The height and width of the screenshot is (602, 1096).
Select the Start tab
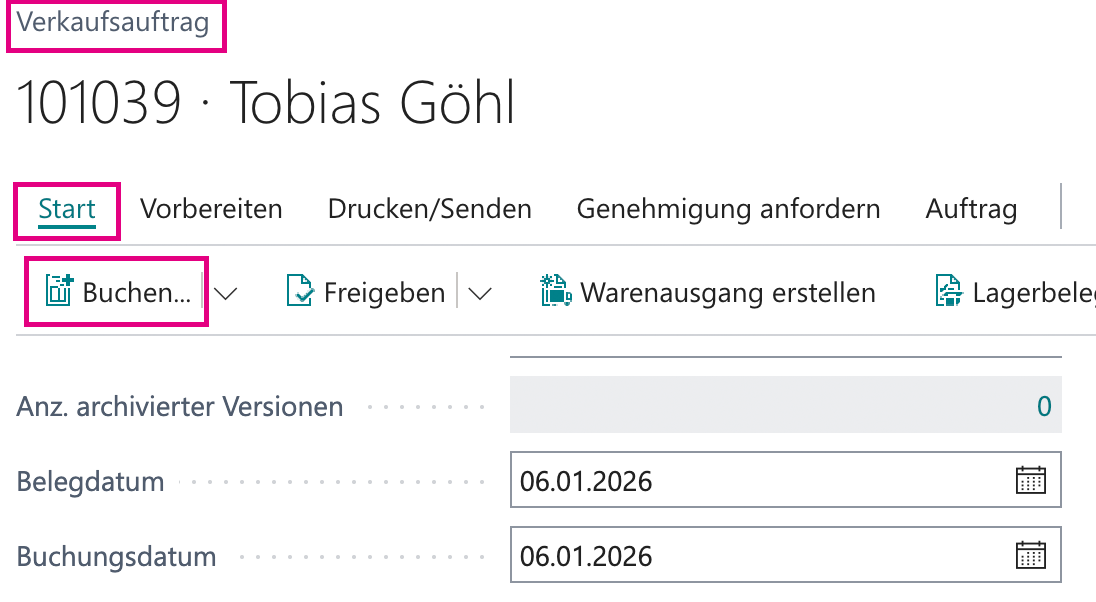[x=67, y=209]
